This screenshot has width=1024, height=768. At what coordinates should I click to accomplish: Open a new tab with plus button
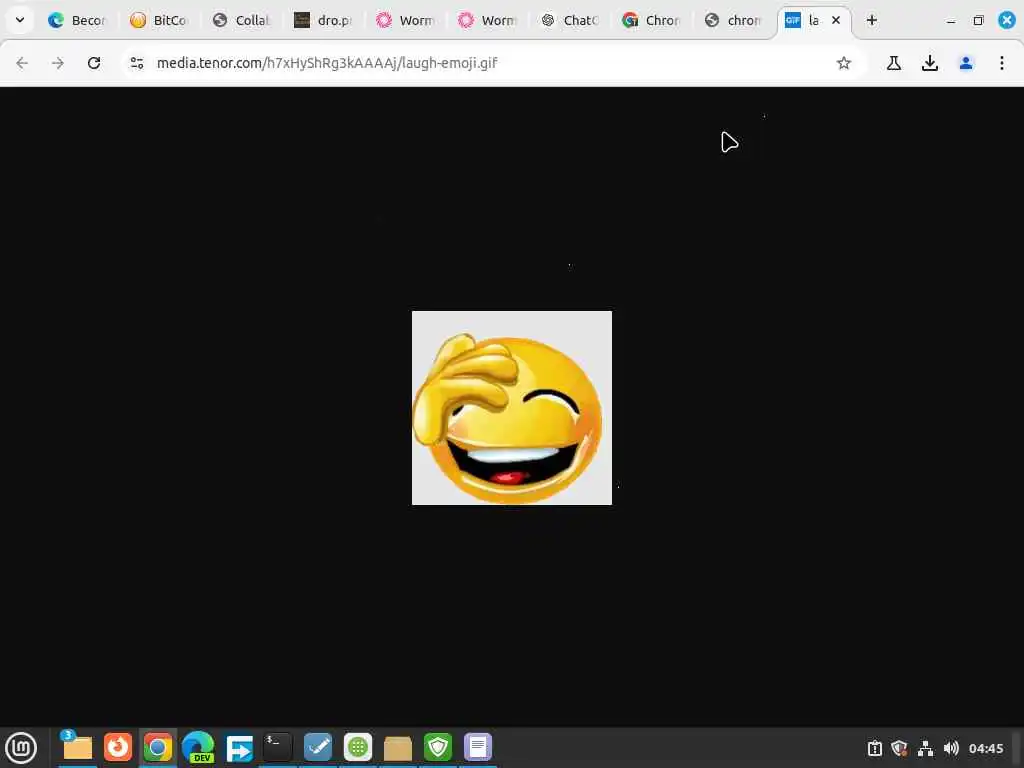pos(872,20)
